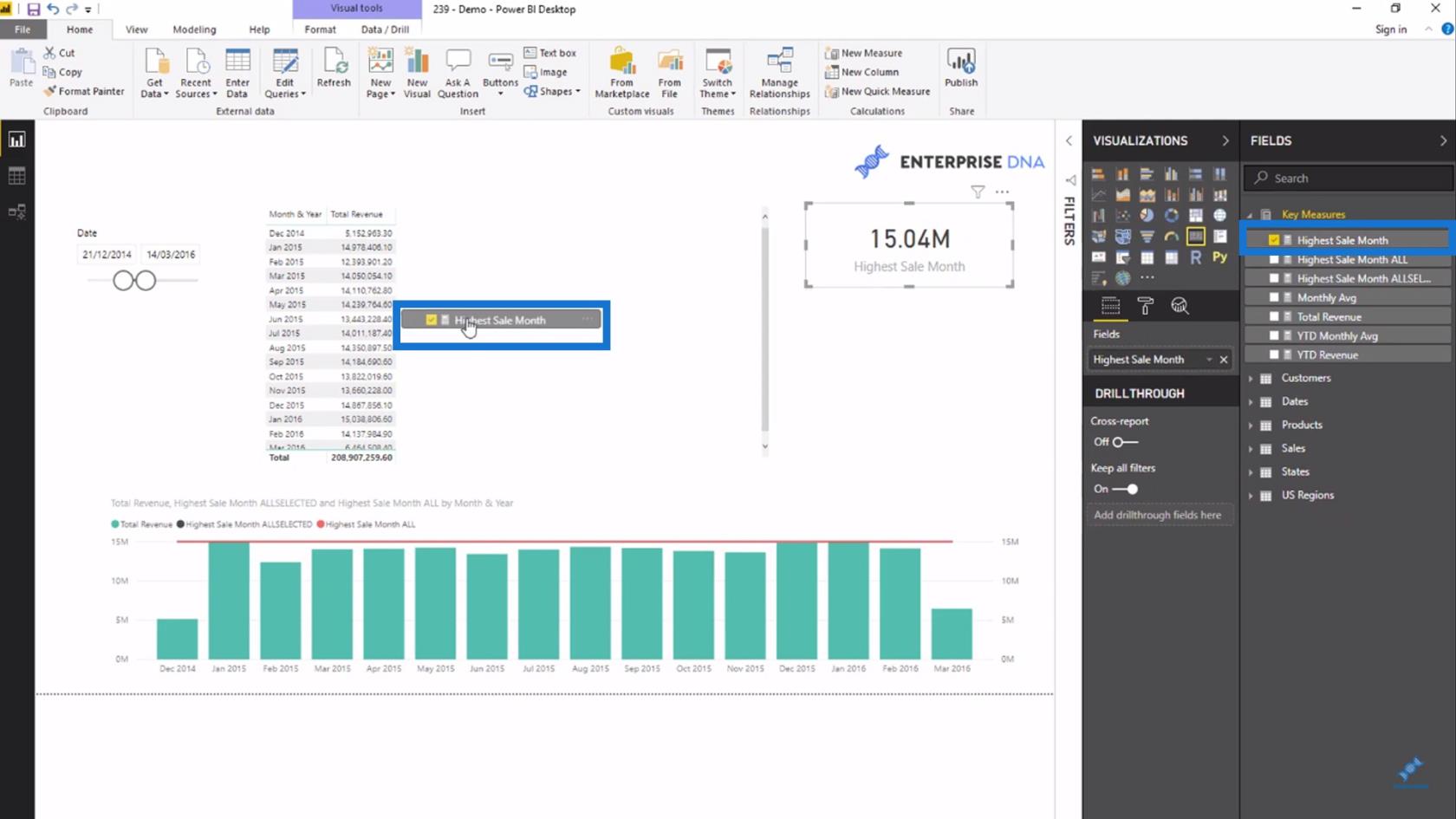Expand the Customers table
Viewport: 1456px width, 819px height.
coord(1251,379)
